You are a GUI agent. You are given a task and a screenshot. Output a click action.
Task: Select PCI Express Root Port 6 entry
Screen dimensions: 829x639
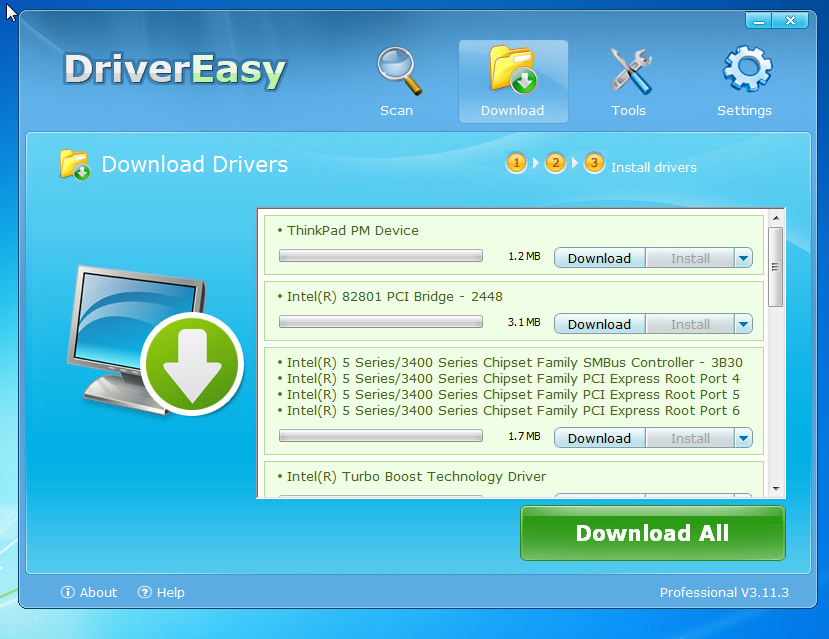coord(513,411)
